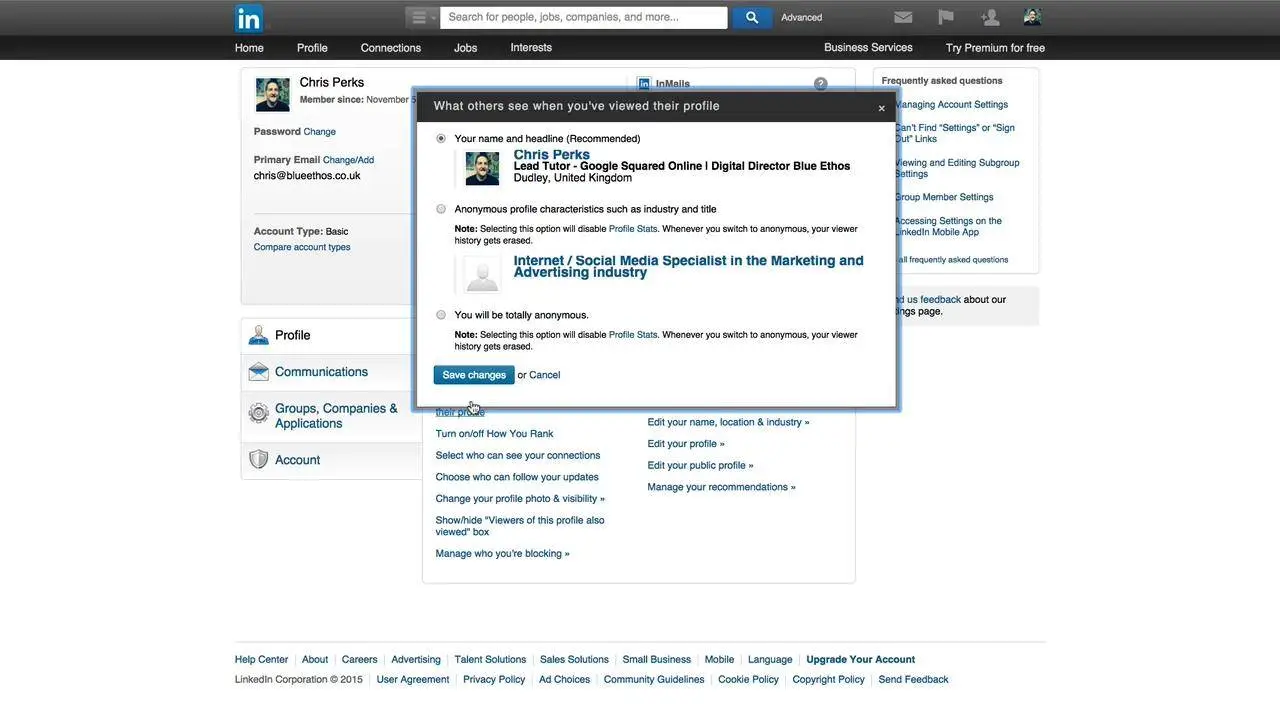1280x720 pixels.
Task: Click Select who can see your connections
Action: coord(518,456)
